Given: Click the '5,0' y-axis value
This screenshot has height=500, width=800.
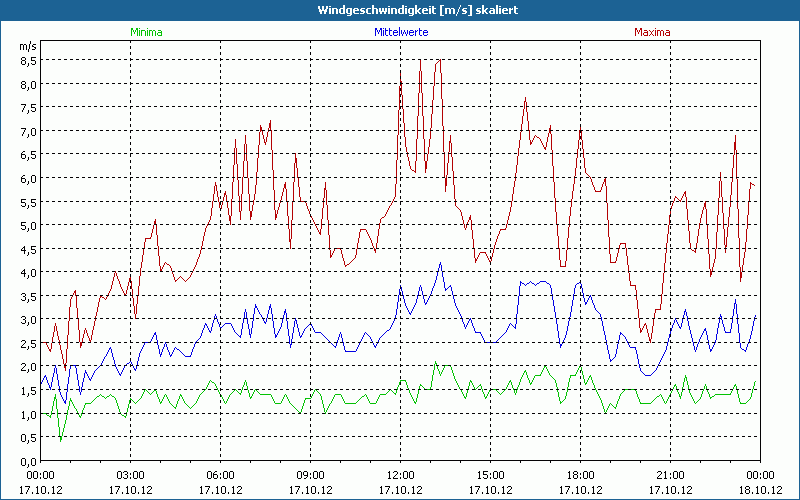Looking at the screenshot, I should pos(29,226).
